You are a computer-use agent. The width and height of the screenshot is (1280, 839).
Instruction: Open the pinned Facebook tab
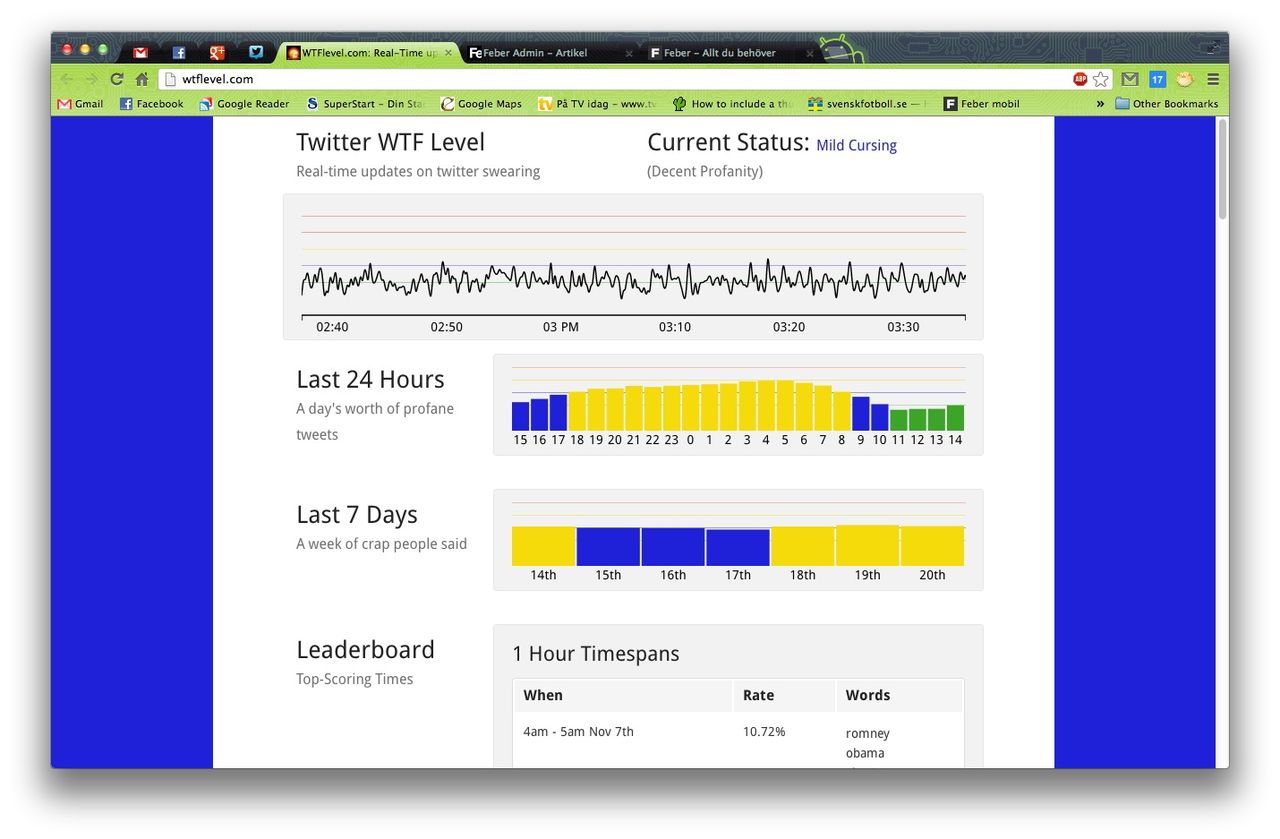pos(179,53)
